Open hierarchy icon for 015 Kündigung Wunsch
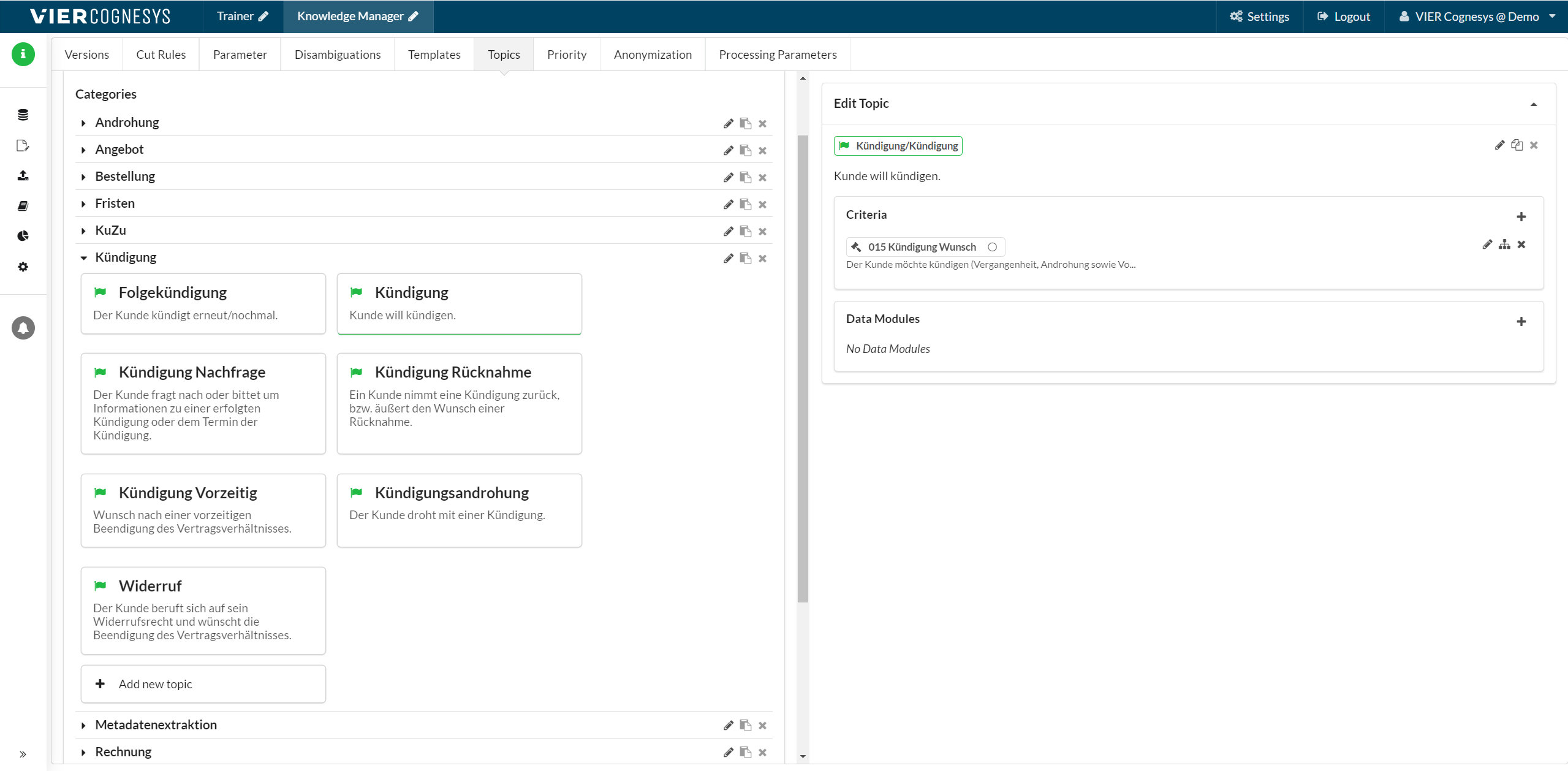Viewport: 1568px width, 771px height. (1504, 245)
